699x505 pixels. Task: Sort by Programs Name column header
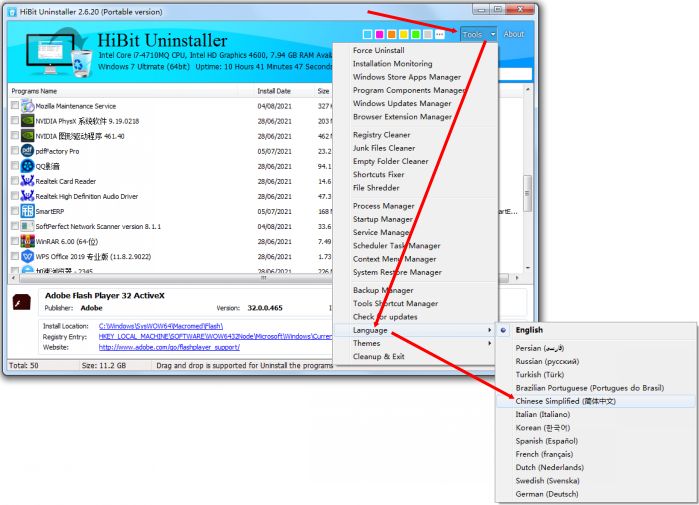[x=34, y=91]
